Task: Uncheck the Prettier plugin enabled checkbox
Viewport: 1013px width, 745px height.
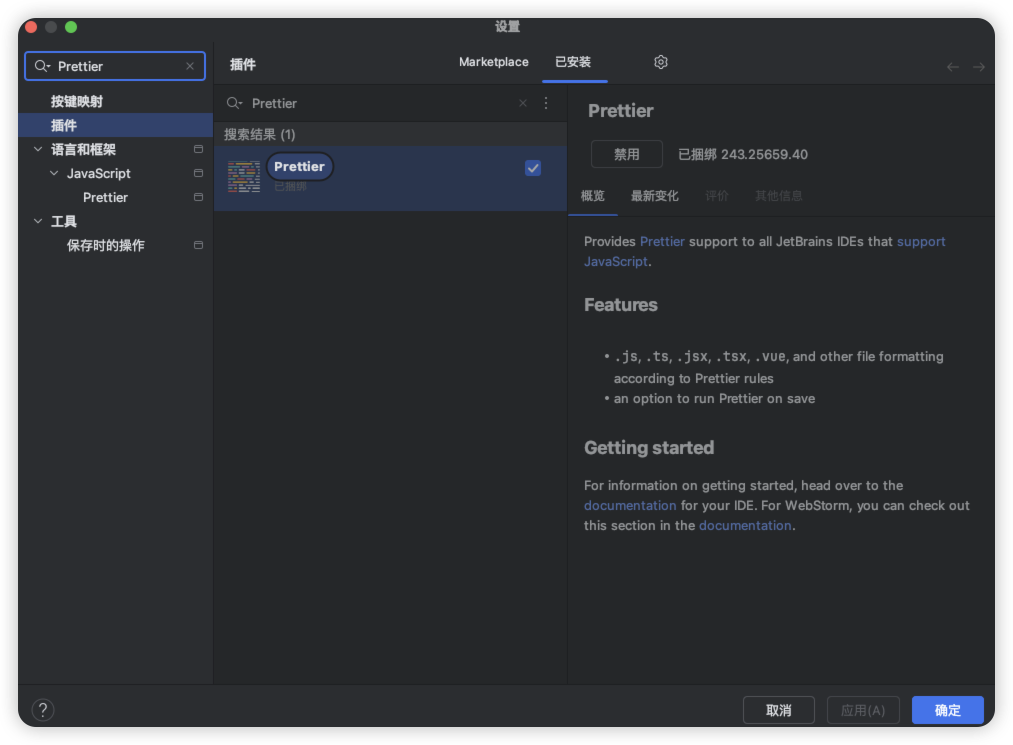Action: (533, 168)
